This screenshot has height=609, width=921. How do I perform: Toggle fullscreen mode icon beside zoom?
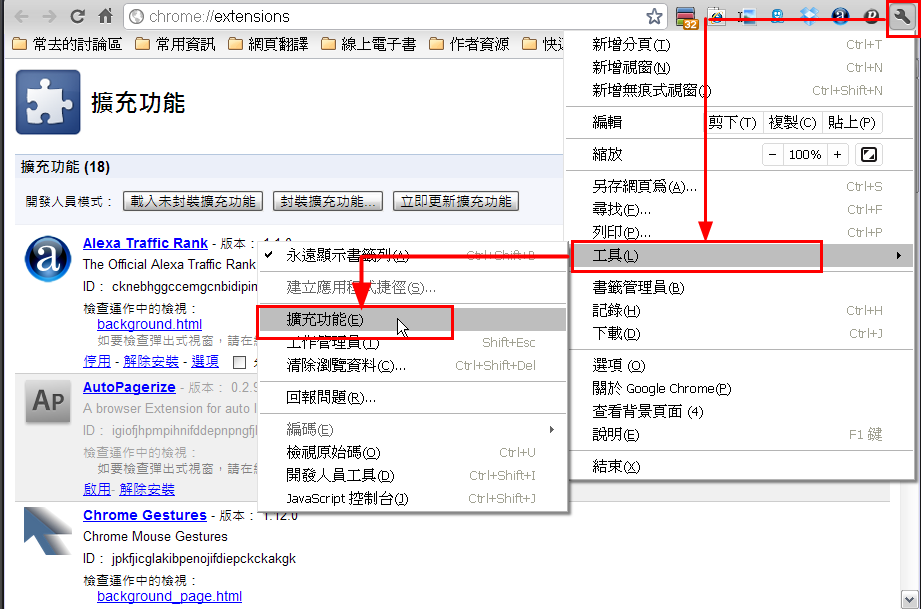pos(869,154)
